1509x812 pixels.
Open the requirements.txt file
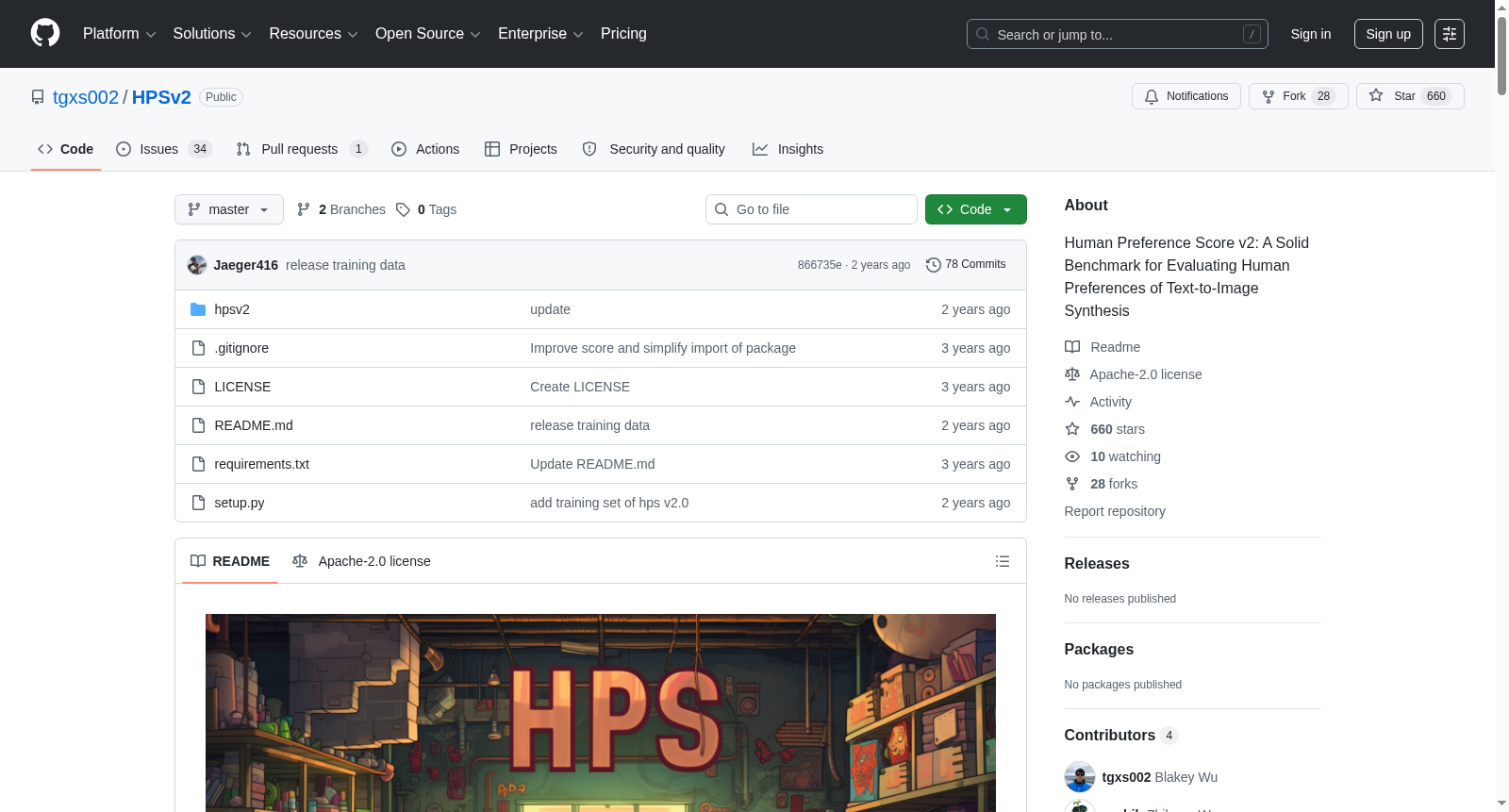click(x=261, y=464)
